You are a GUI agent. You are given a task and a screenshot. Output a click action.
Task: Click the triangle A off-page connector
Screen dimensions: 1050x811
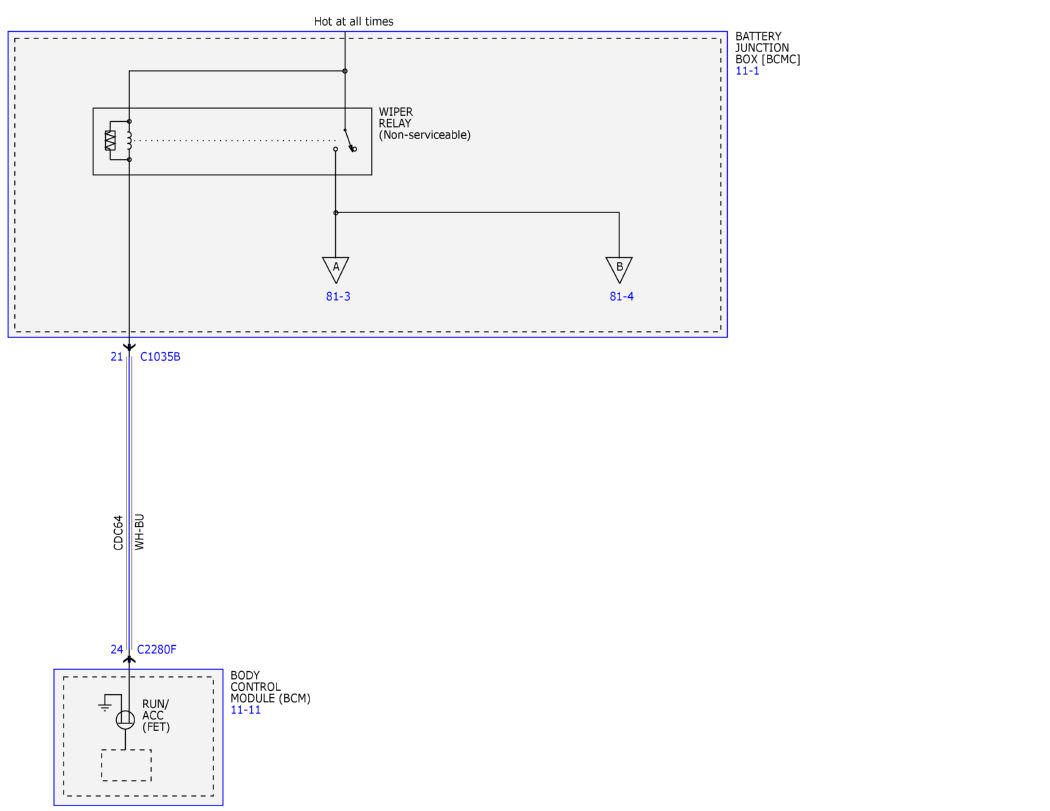pyautogui.click(x=335, y=270)
